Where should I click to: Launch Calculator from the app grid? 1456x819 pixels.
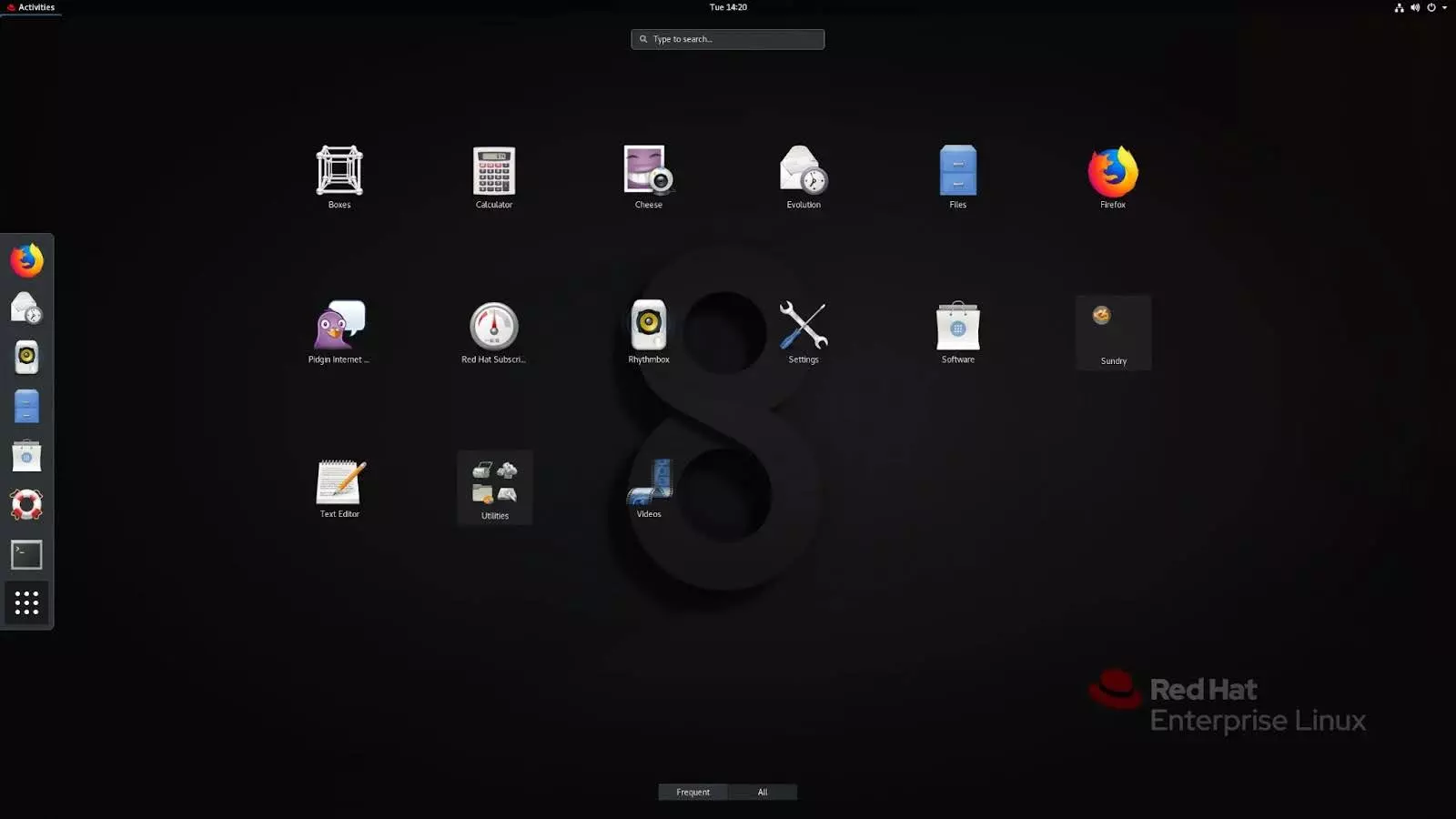coord(494,177)
